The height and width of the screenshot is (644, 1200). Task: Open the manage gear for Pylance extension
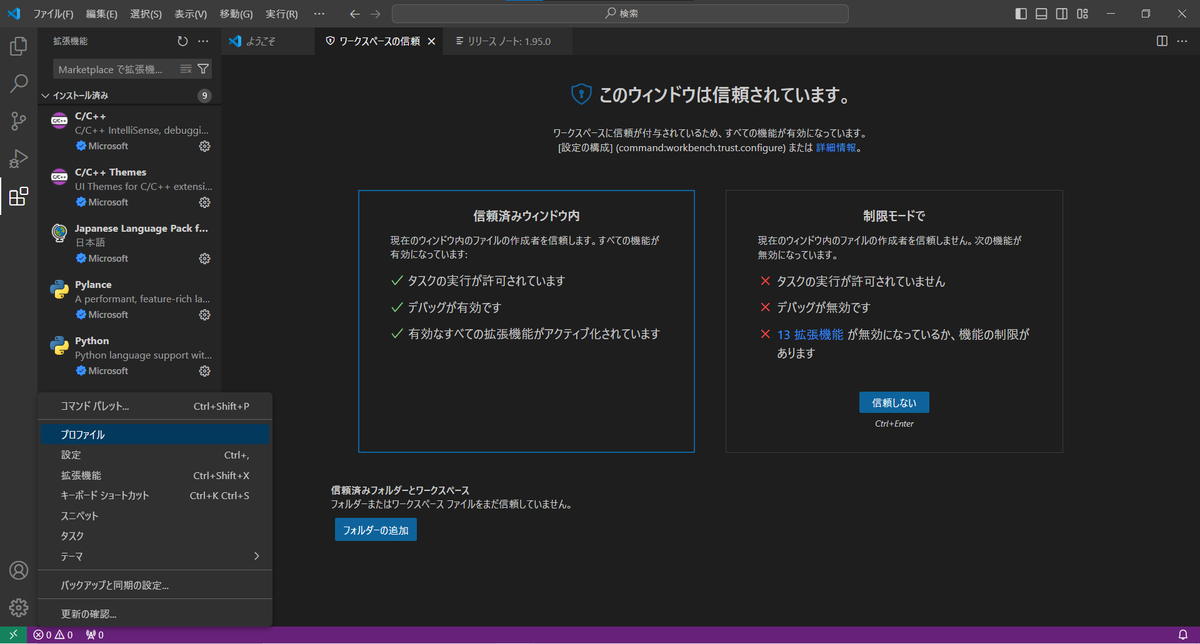coord(204,314)
